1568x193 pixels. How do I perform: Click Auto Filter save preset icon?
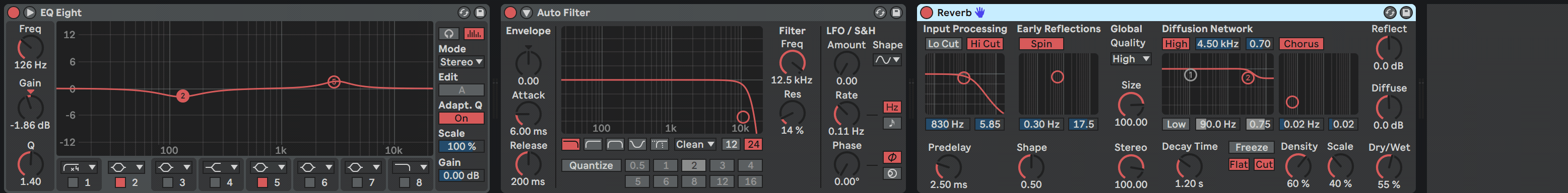(896, 12)
